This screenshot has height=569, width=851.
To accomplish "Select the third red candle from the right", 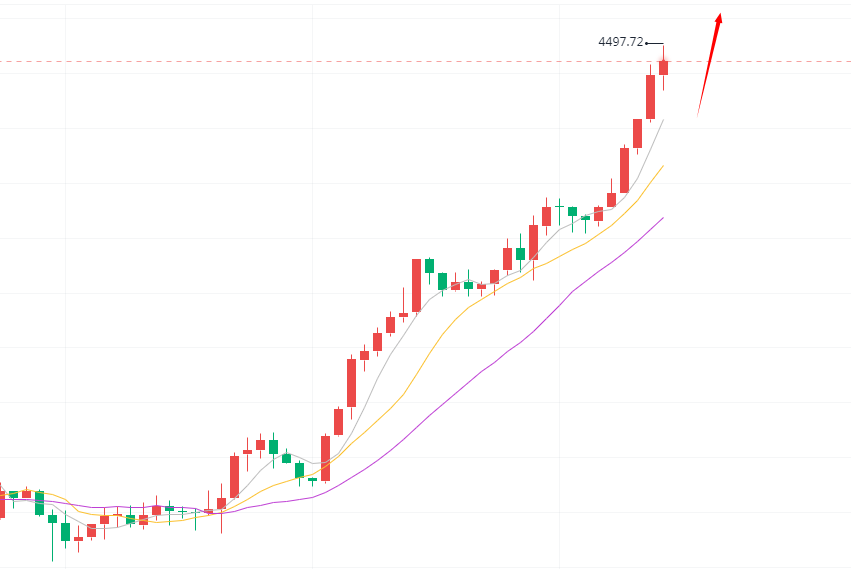I will click(x=637, y=133).
